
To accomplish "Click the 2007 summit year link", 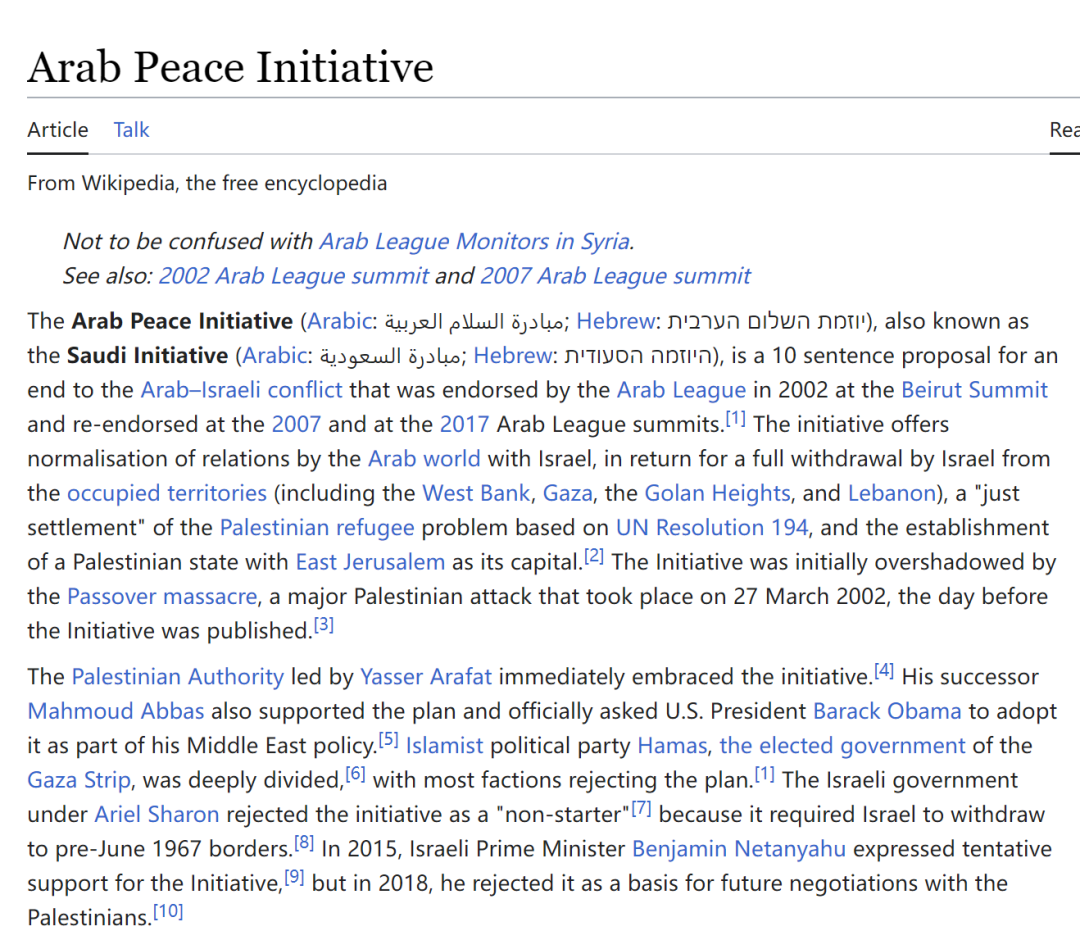I will point(296,424).
